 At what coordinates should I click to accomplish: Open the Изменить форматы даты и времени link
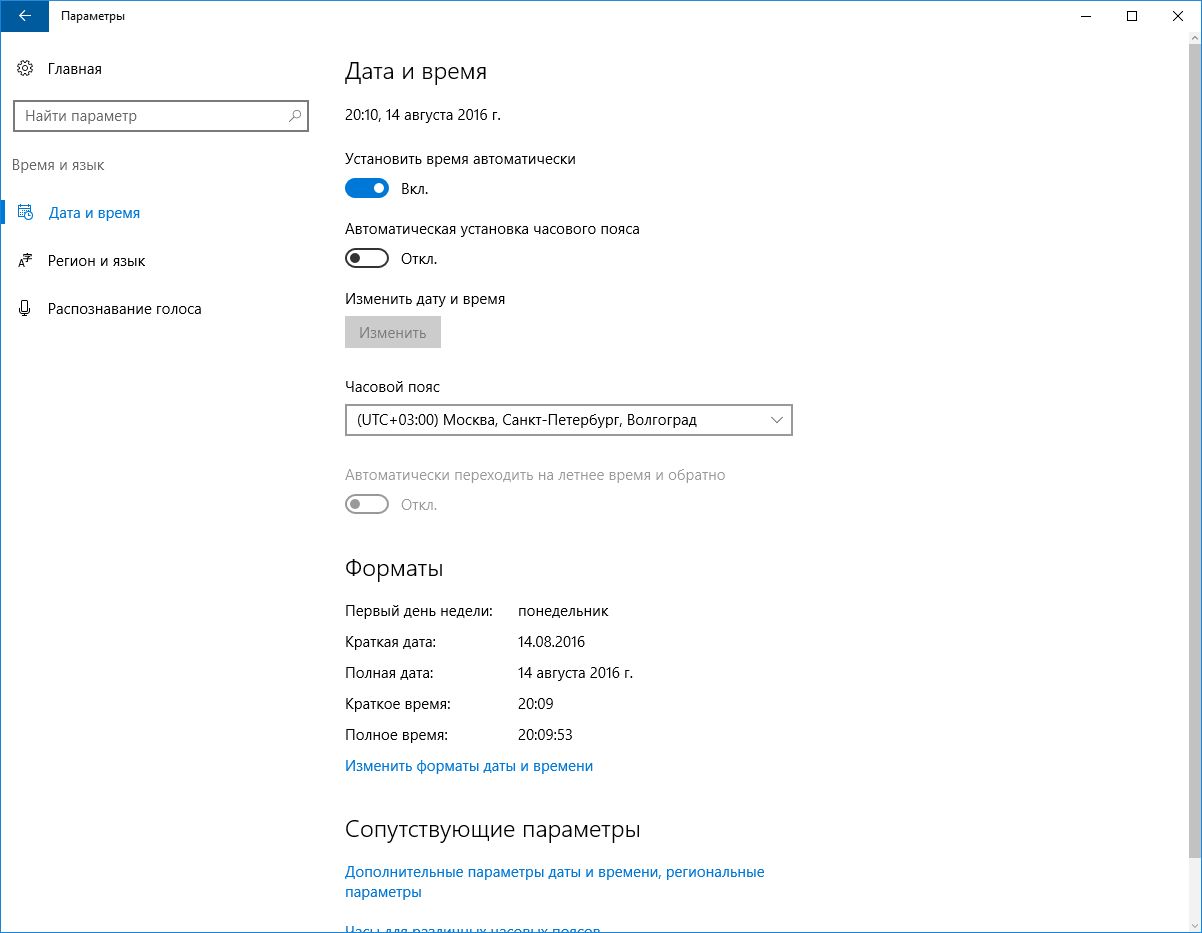click(x=469, y=766)
